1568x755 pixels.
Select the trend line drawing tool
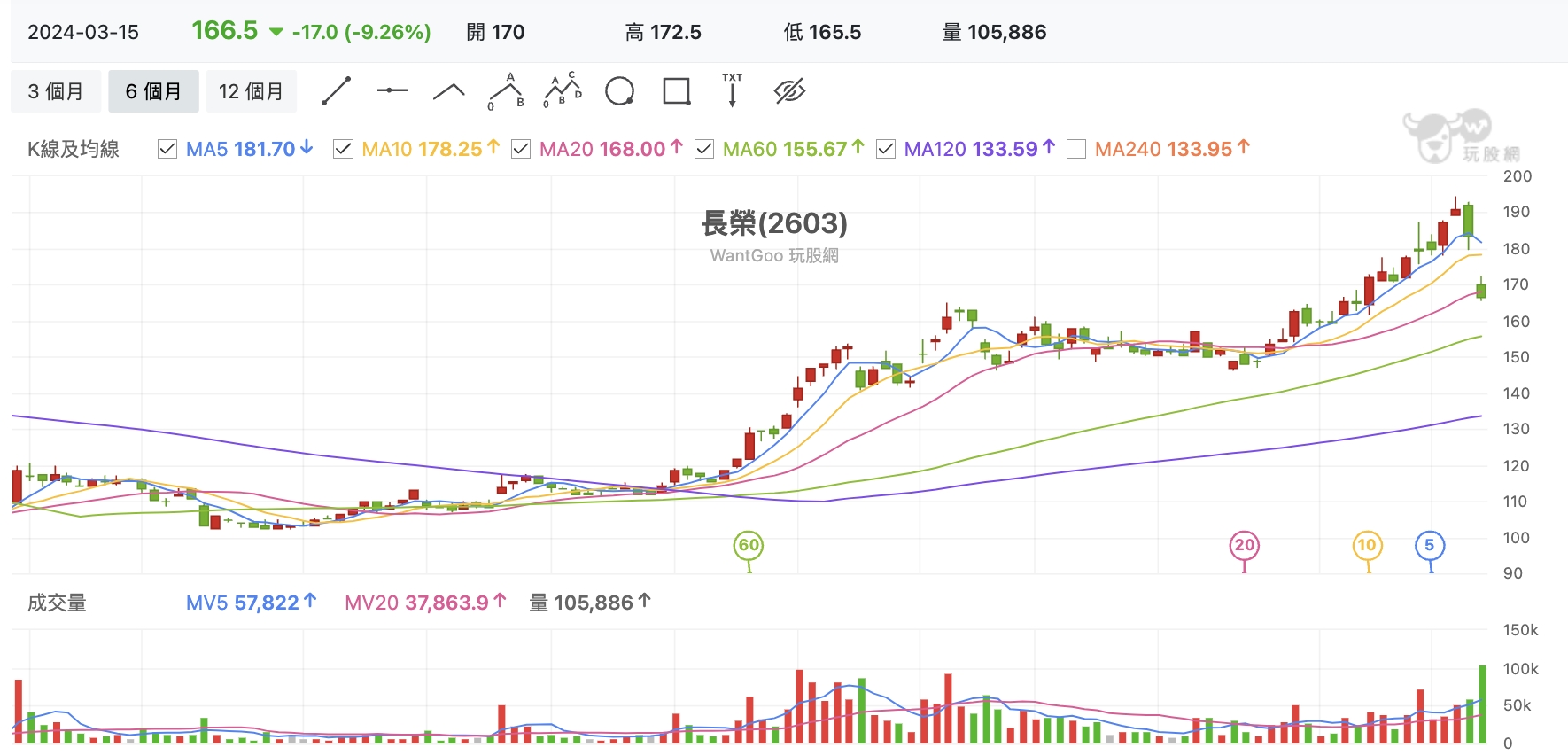pyautogui.click(x=336, y=91)
